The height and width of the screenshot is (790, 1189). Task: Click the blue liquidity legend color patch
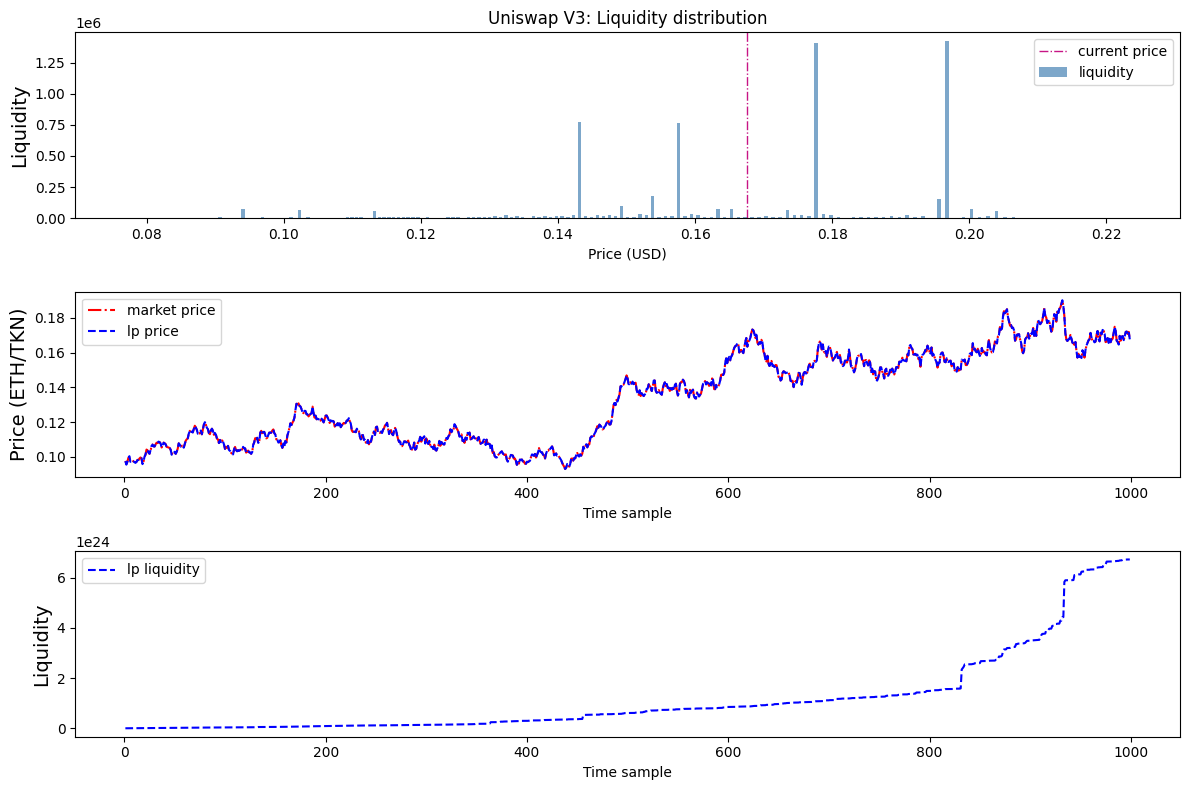click(1053, 72)
